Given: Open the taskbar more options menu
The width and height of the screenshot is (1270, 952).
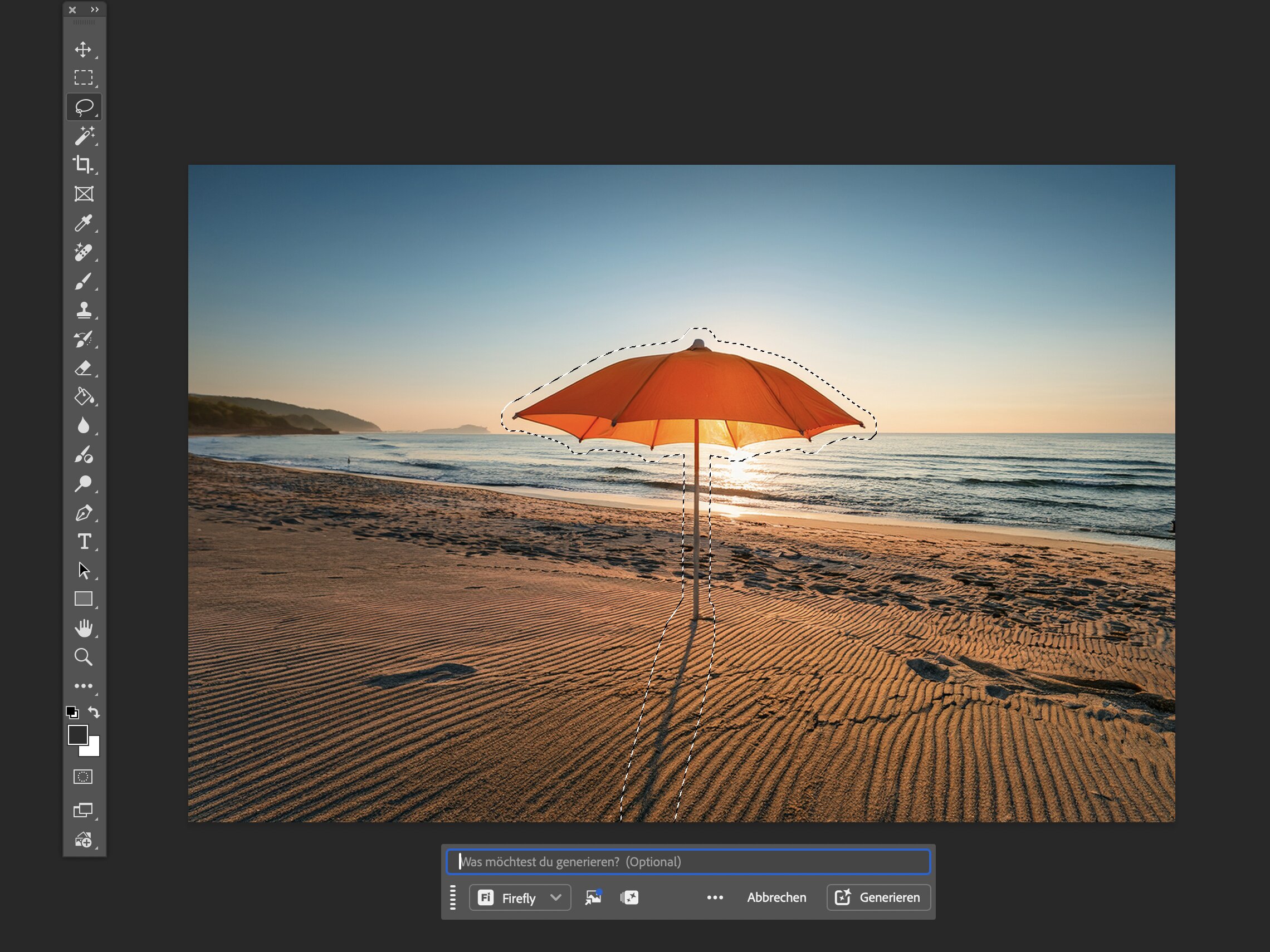Looking at the screenshot, I should tap(715, 897).
